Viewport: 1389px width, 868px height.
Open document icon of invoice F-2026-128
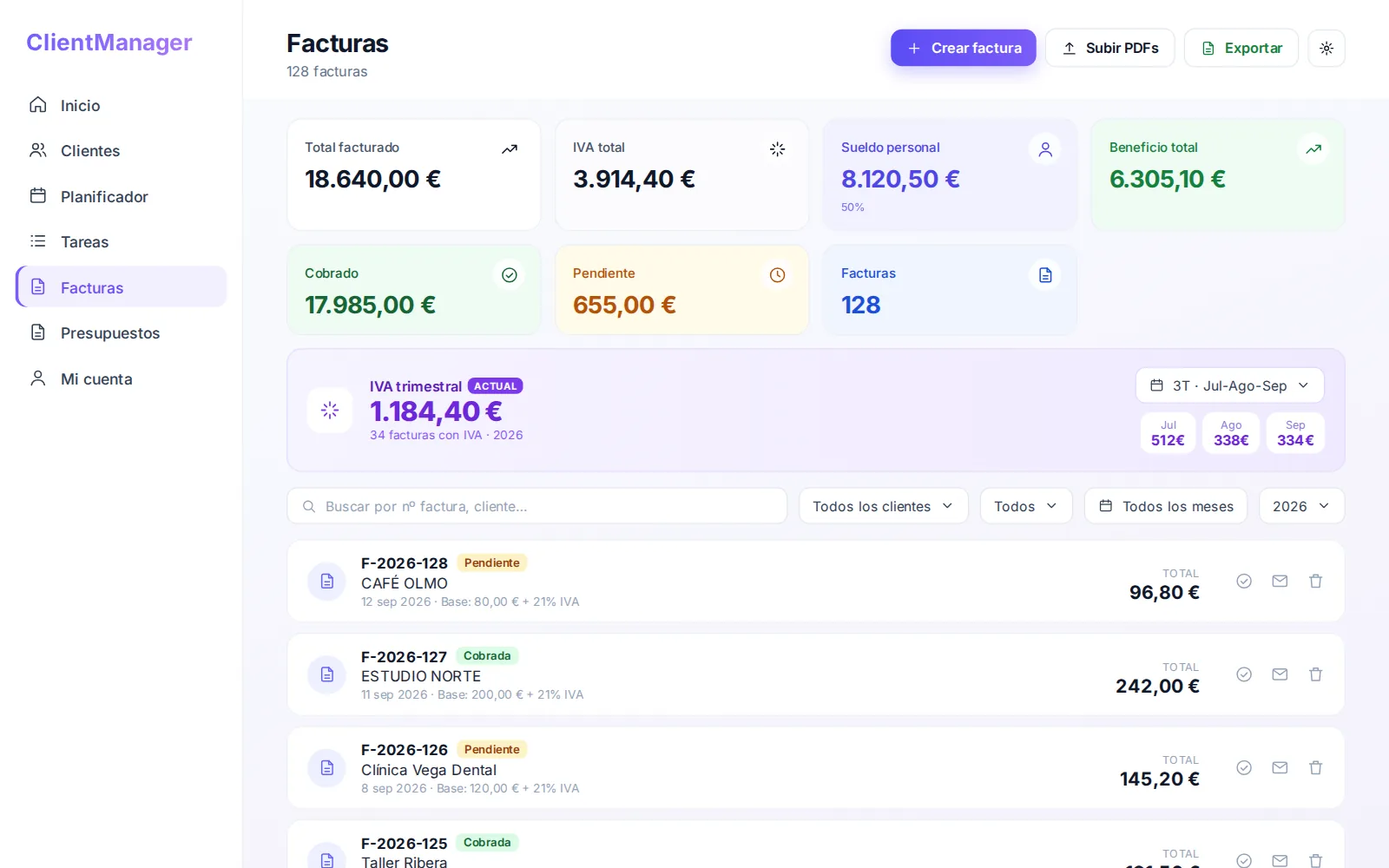coord(327,581)
